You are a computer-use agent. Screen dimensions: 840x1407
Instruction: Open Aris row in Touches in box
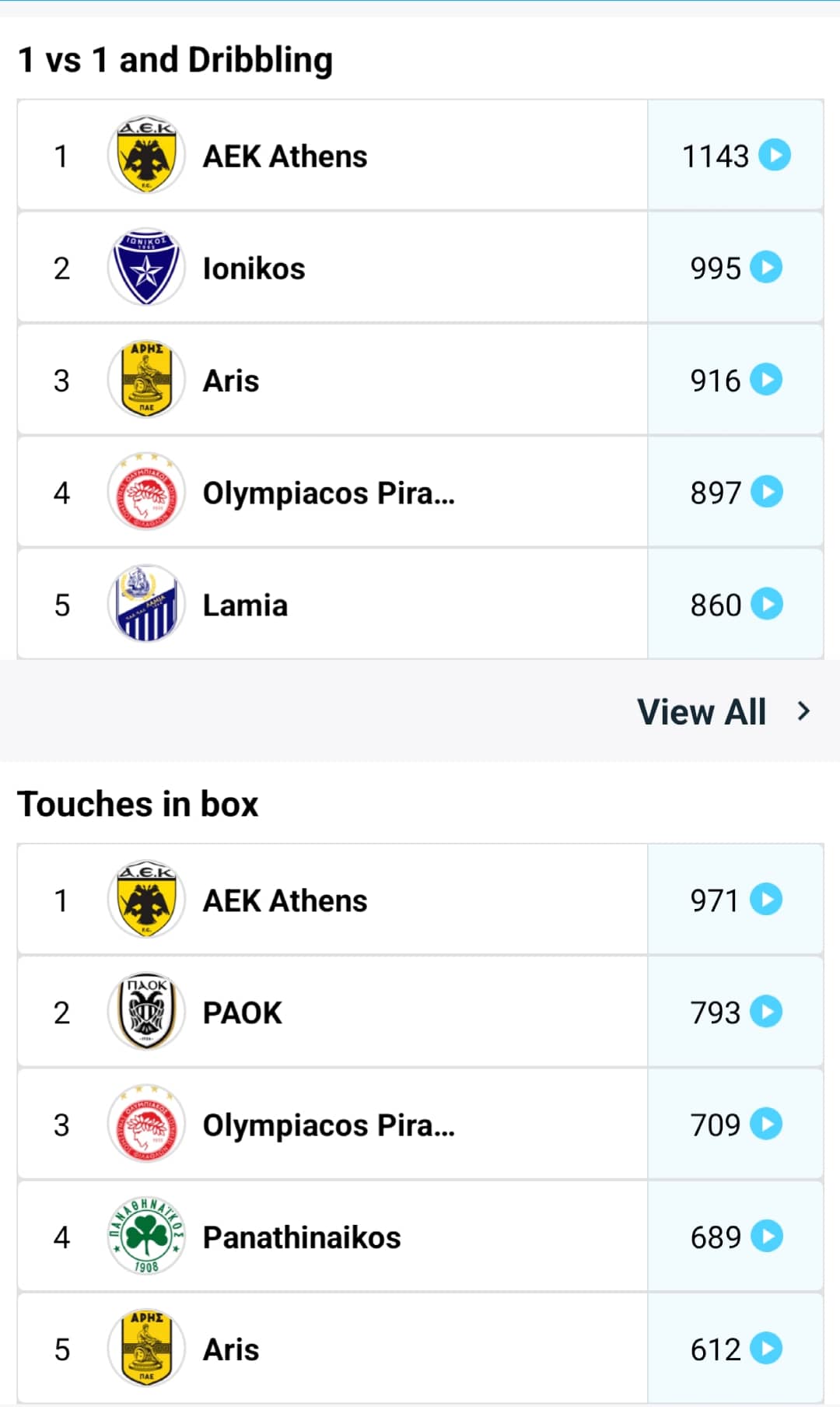[231, 1349]
